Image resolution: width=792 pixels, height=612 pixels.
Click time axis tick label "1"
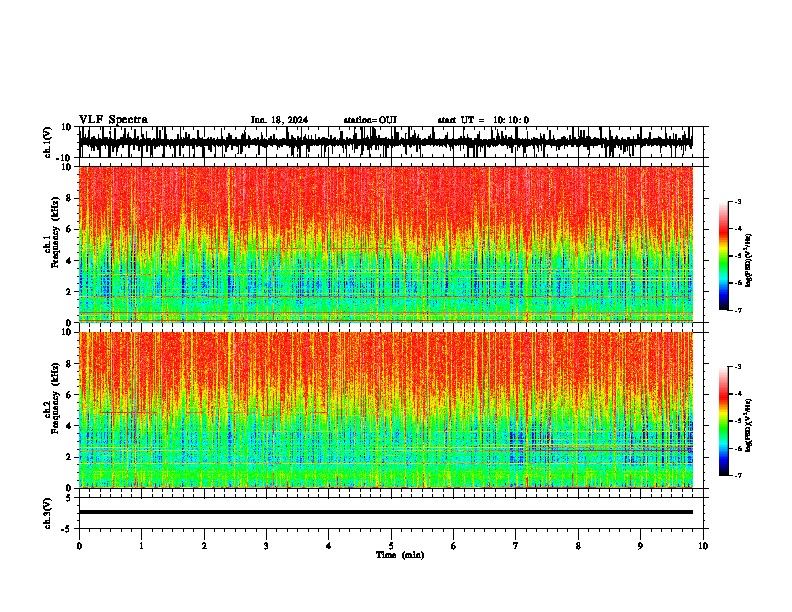(x=141, y=546)
